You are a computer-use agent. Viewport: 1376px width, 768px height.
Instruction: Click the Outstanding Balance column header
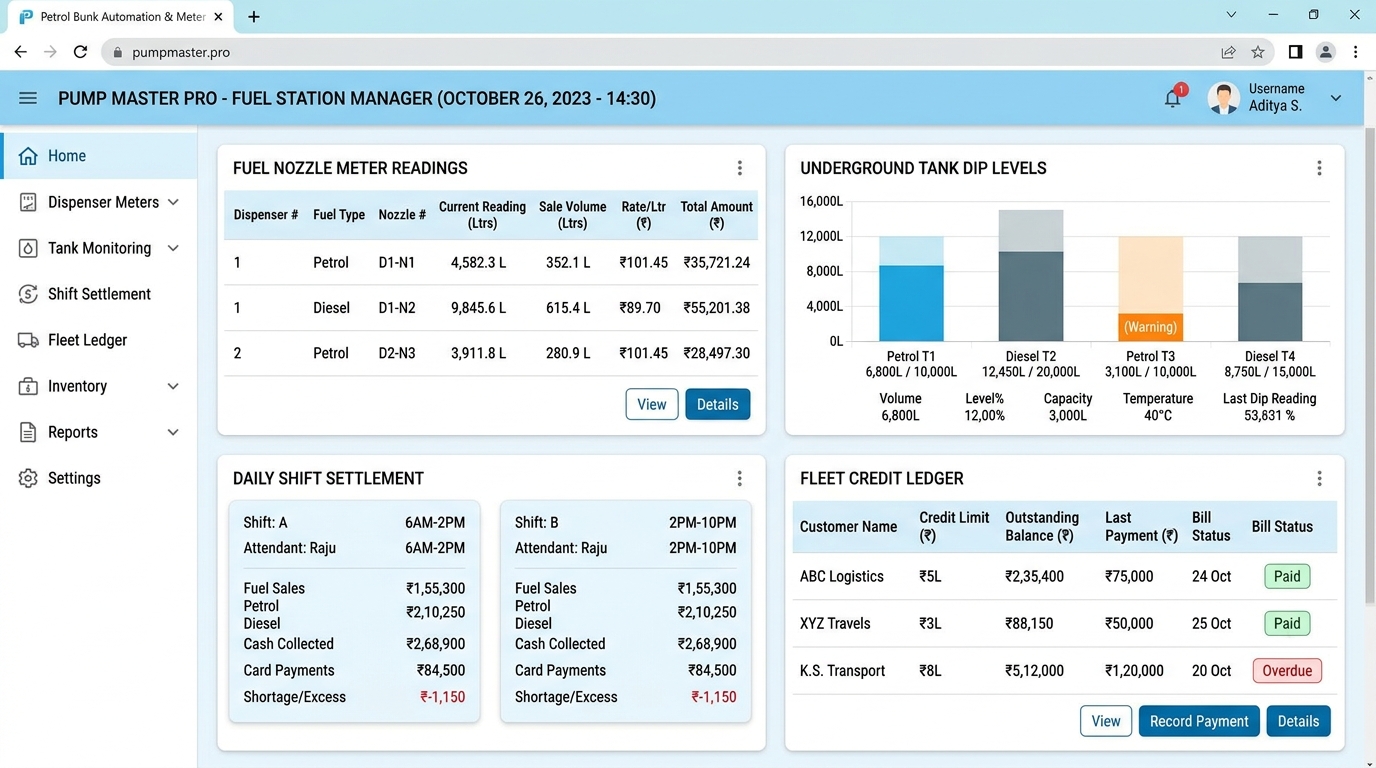click(1042, 526)
